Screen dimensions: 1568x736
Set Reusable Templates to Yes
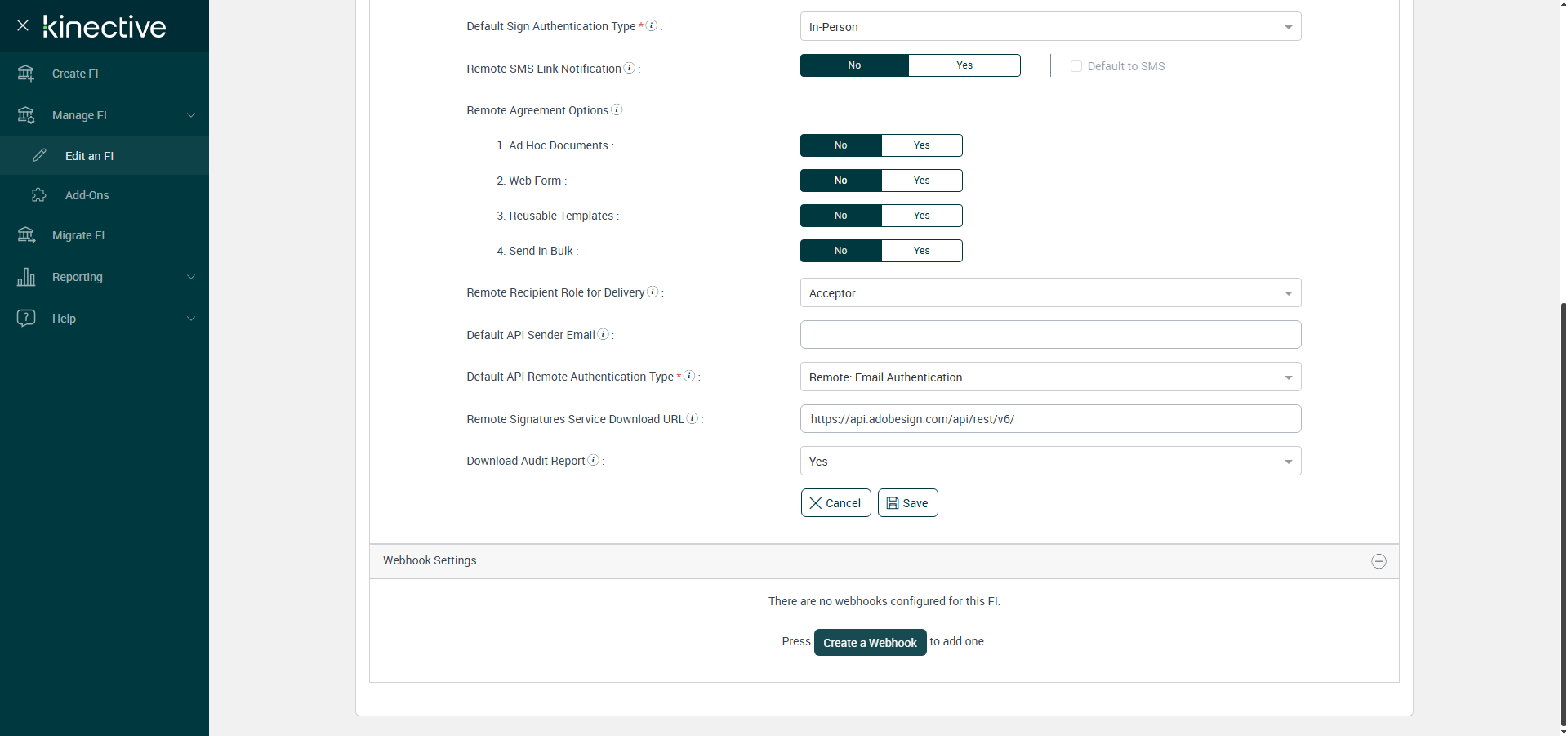922,216
